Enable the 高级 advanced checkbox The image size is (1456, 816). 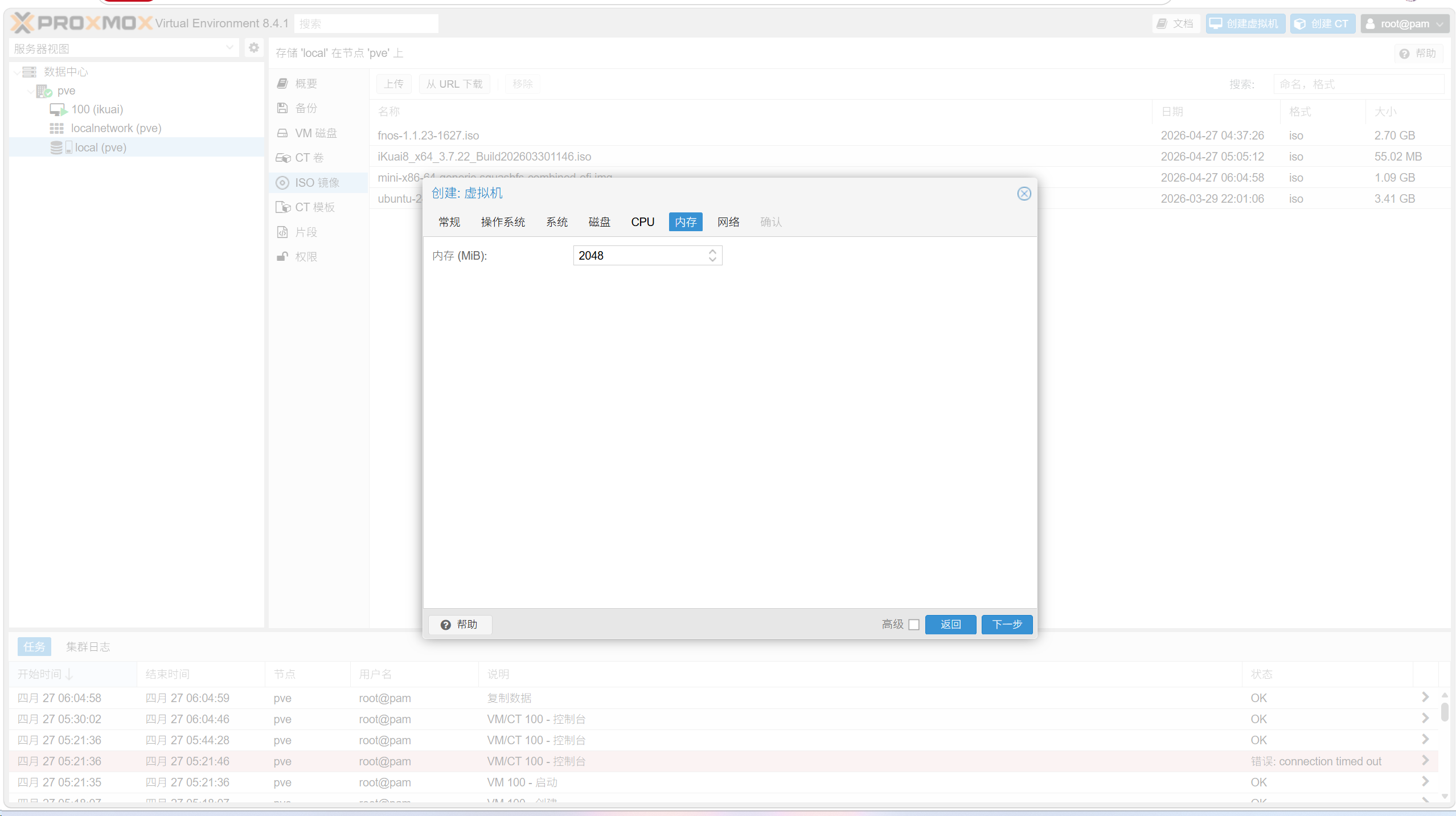click(x=914, y=625)
